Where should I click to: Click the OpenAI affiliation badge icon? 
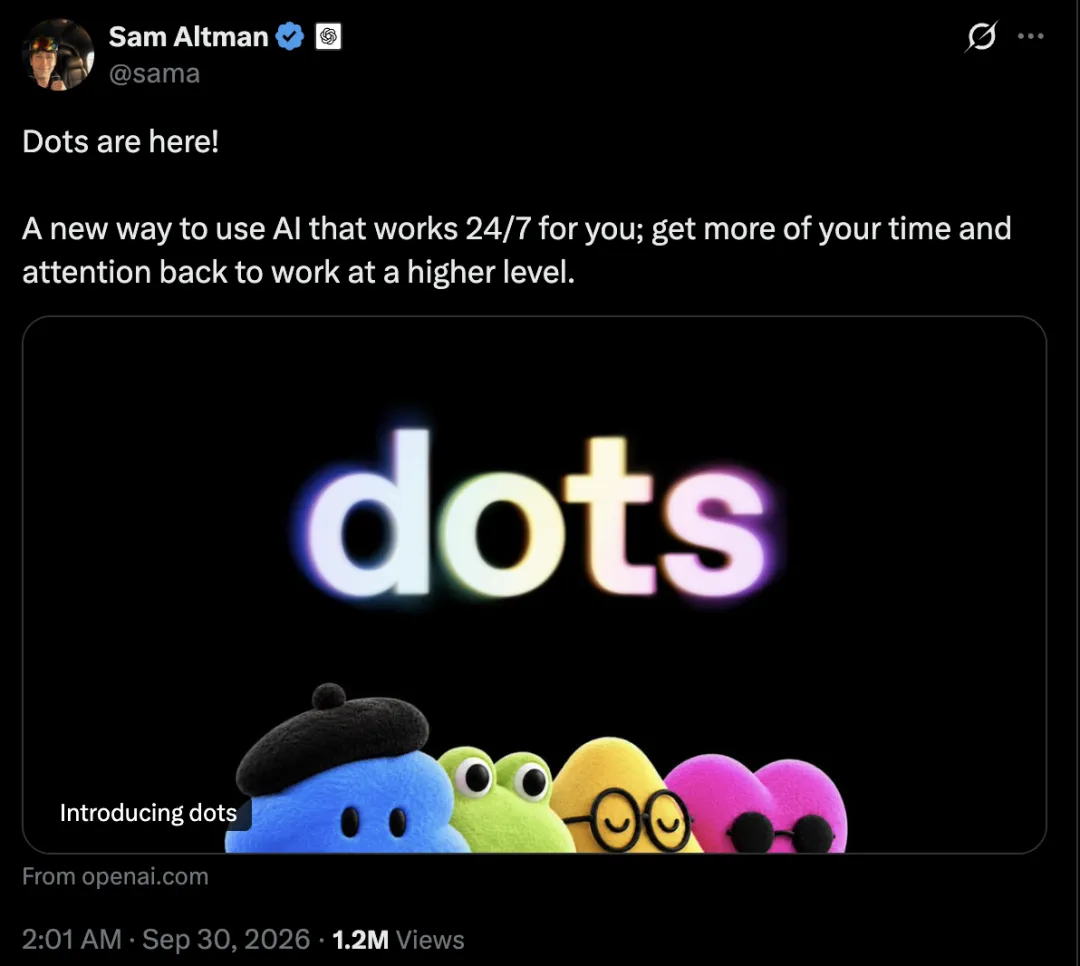click(329, 37)
